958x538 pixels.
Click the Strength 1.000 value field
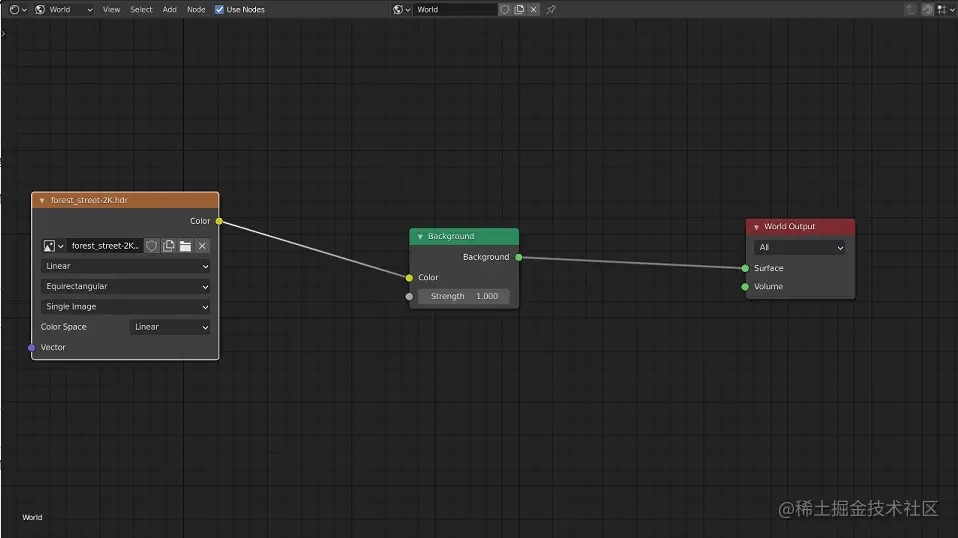pyautogui.click(x=464, y=296)
